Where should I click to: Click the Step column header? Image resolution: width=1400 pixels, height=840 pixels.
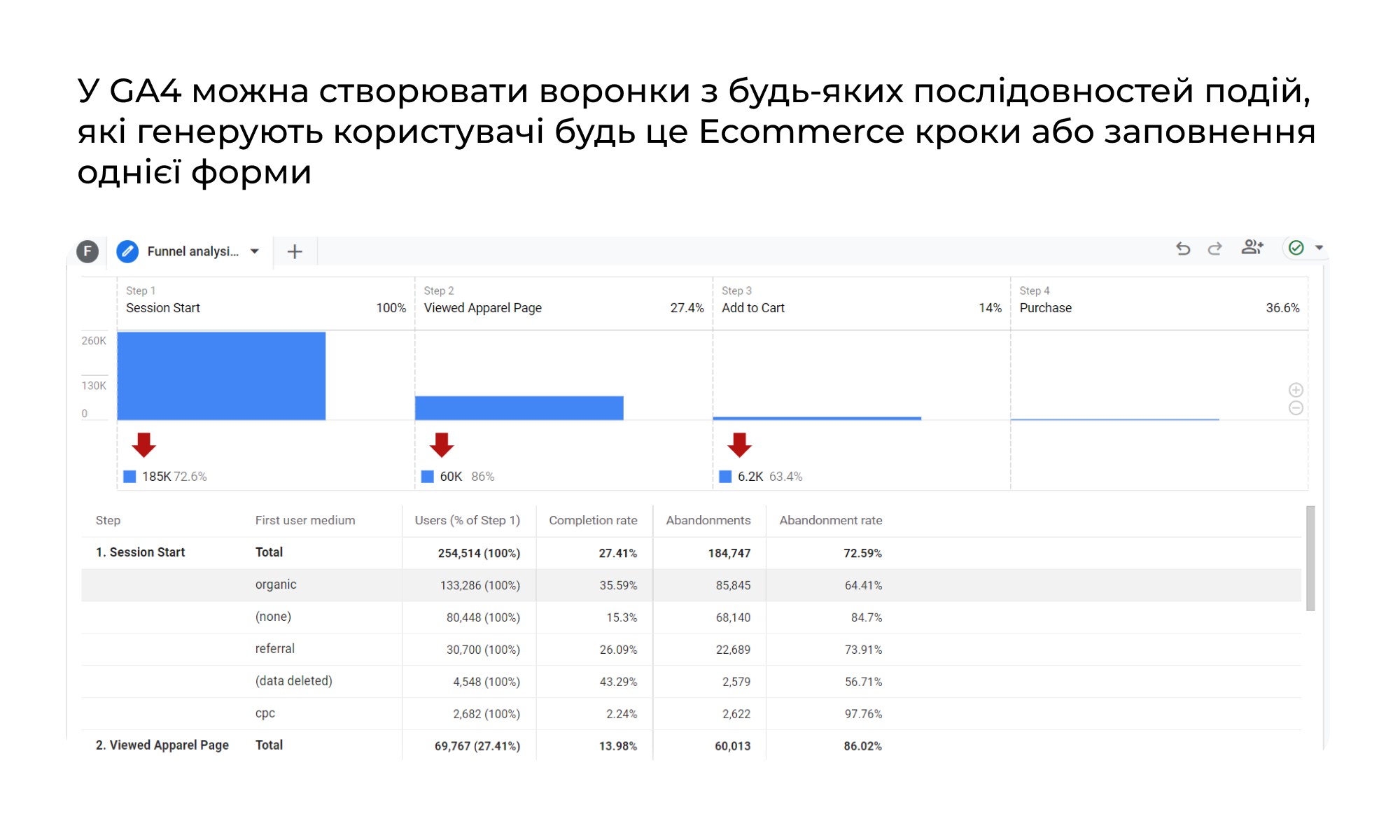coord(108,520)
